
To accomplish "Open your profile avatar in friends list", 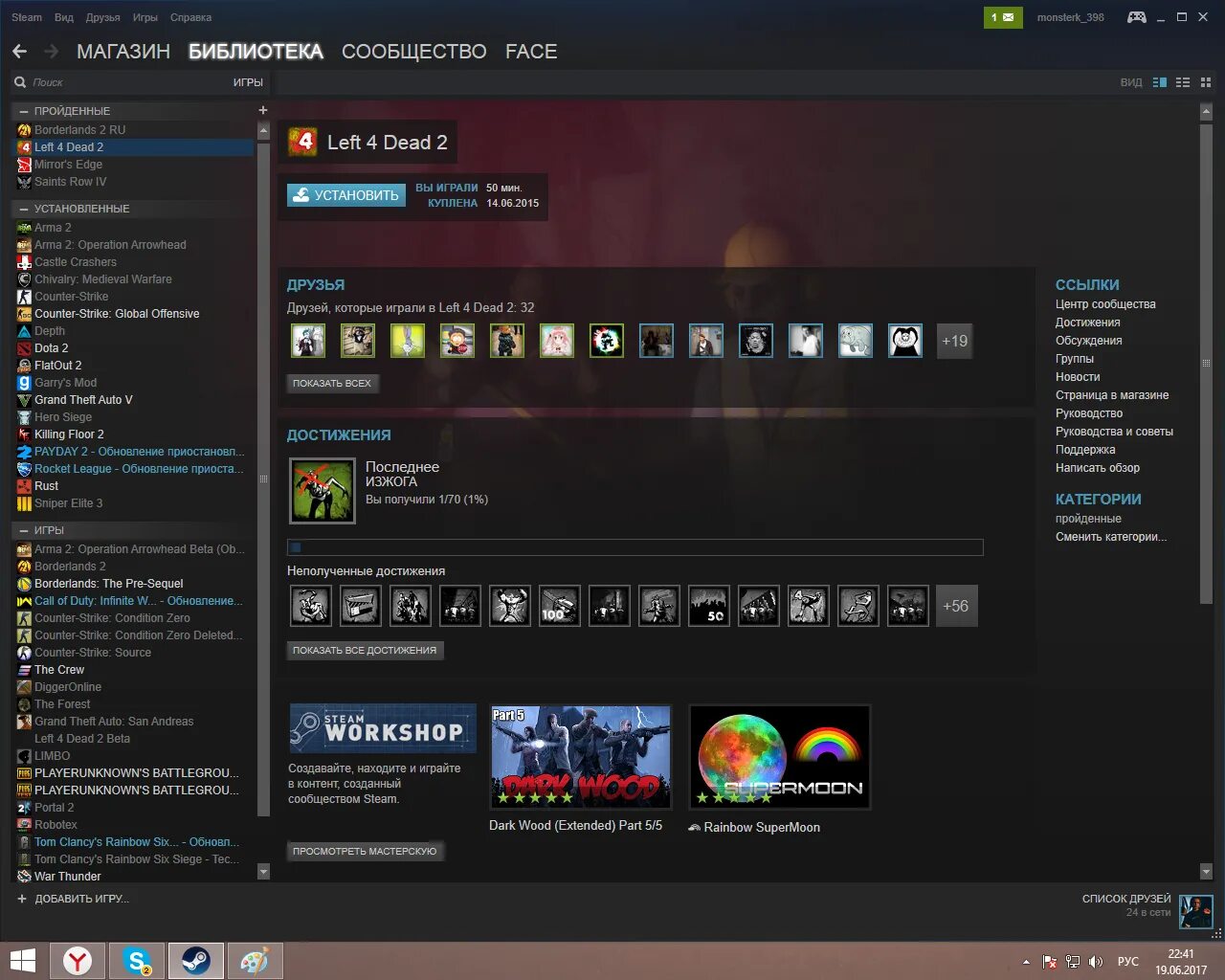I will (x=1196, y=912).
